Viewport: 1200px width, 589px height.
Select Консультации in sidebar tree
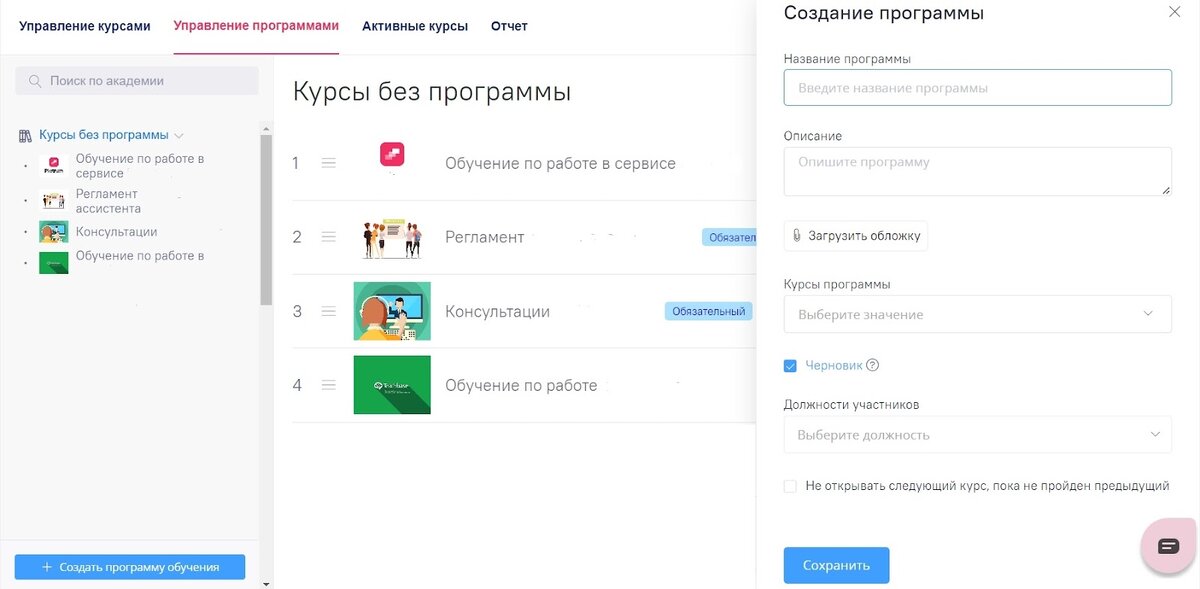pyautogui.click(x=116, y=232)
